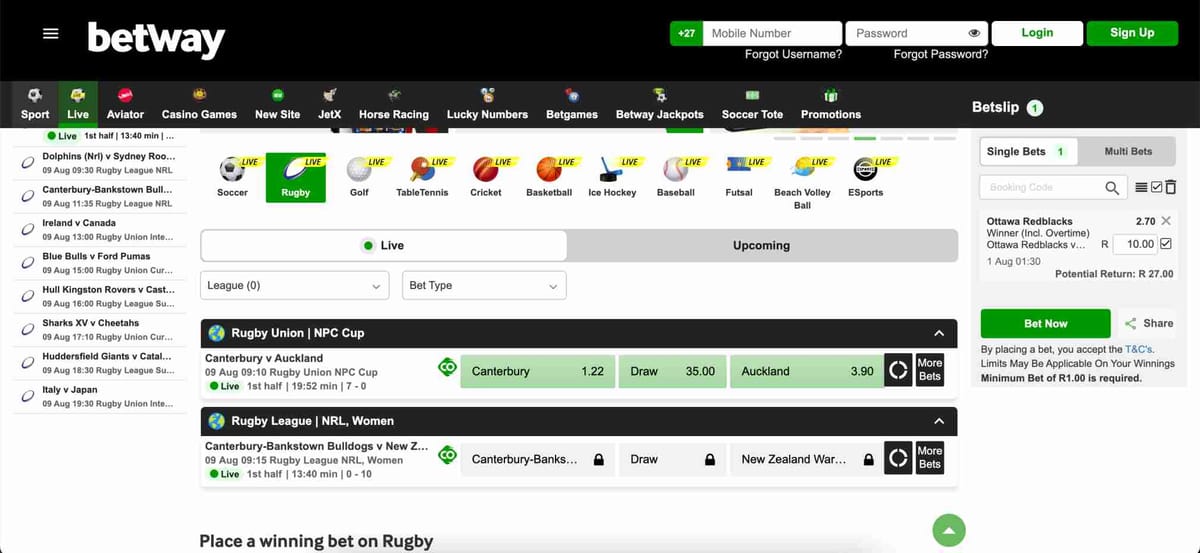1200x553 pixels.
Task: Click the Sign Up button
Action: 1132,33
